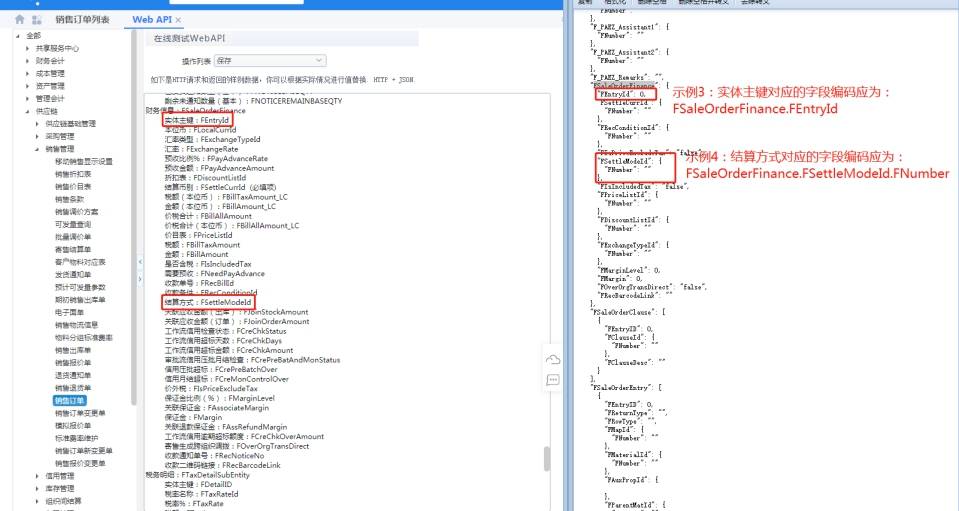Open the 操作列表 dropdown showing 保存
This screenshot has height=511, width=959.
pos(270,61)
